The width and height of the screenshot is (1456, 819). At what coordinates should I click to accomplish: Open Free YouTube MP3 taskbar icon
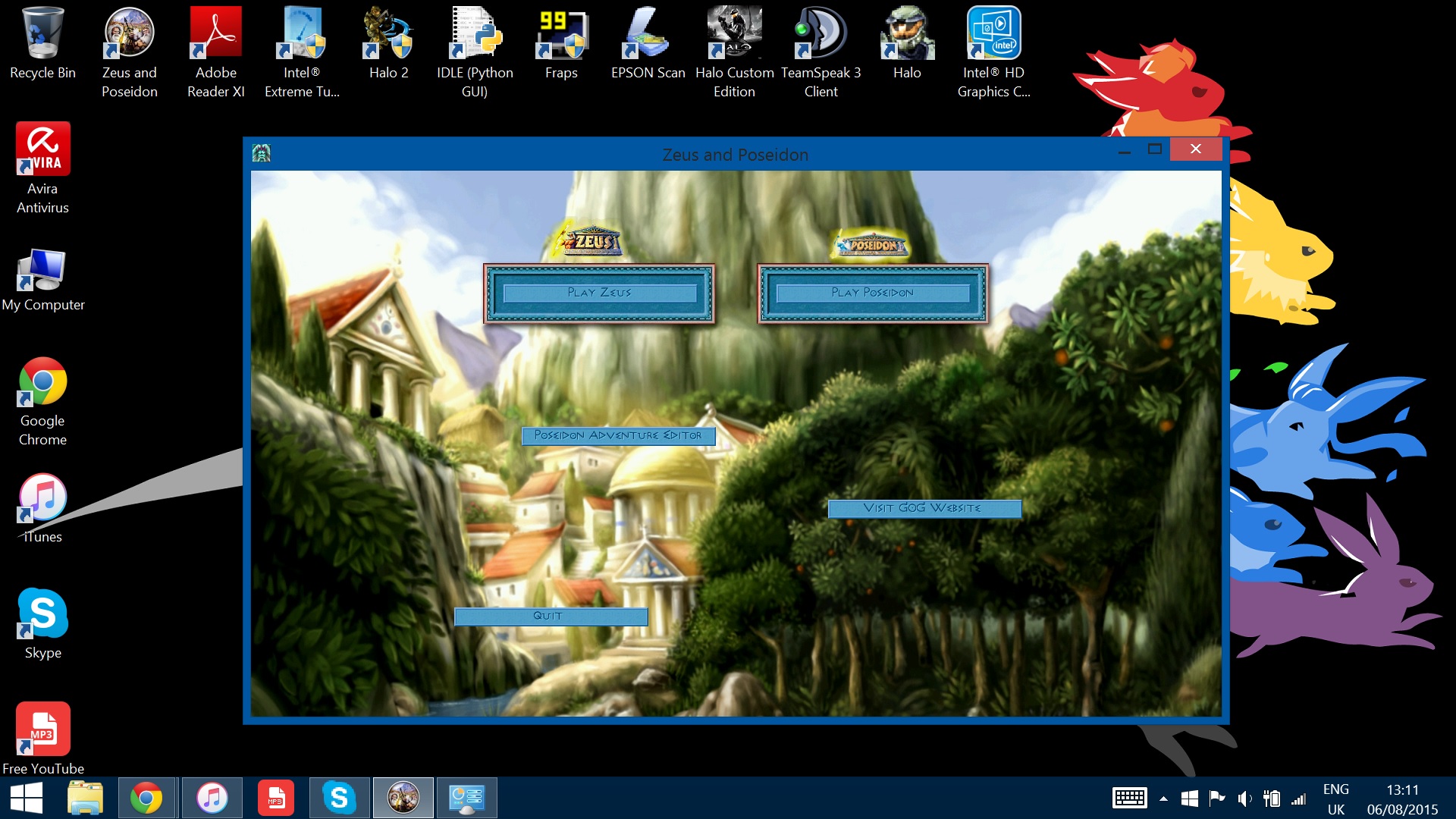[x=275, y=798]
